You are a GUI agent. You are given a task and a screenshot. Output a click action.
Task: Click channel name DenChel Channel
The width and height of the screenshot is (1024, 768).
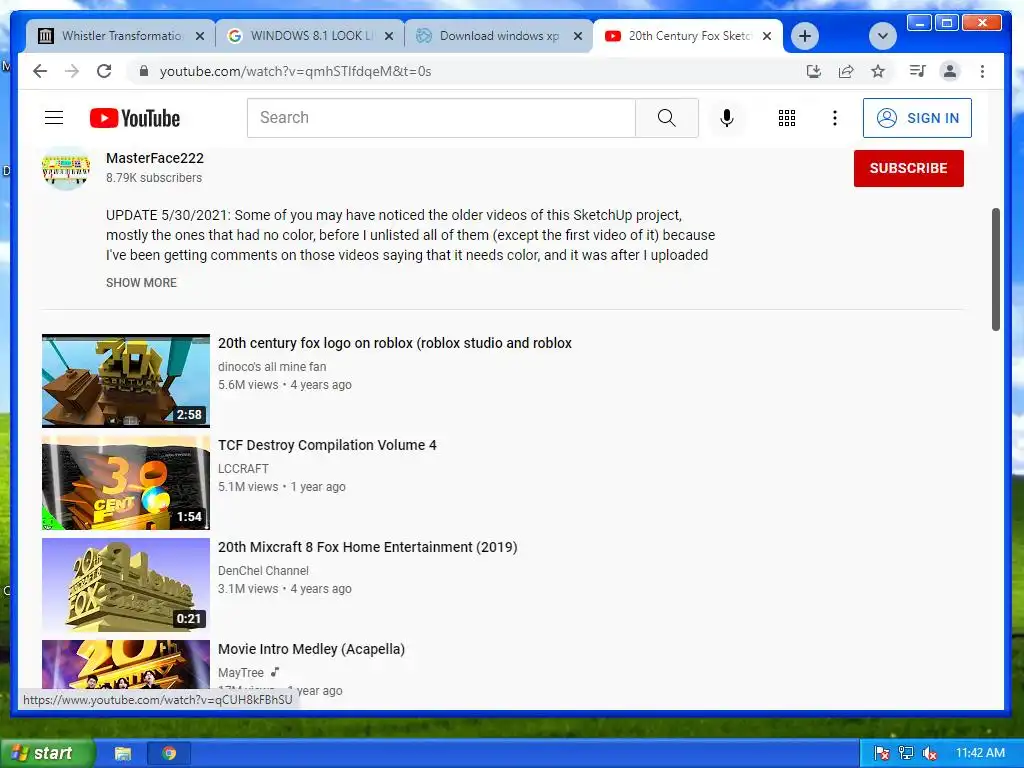click(263, 570)
